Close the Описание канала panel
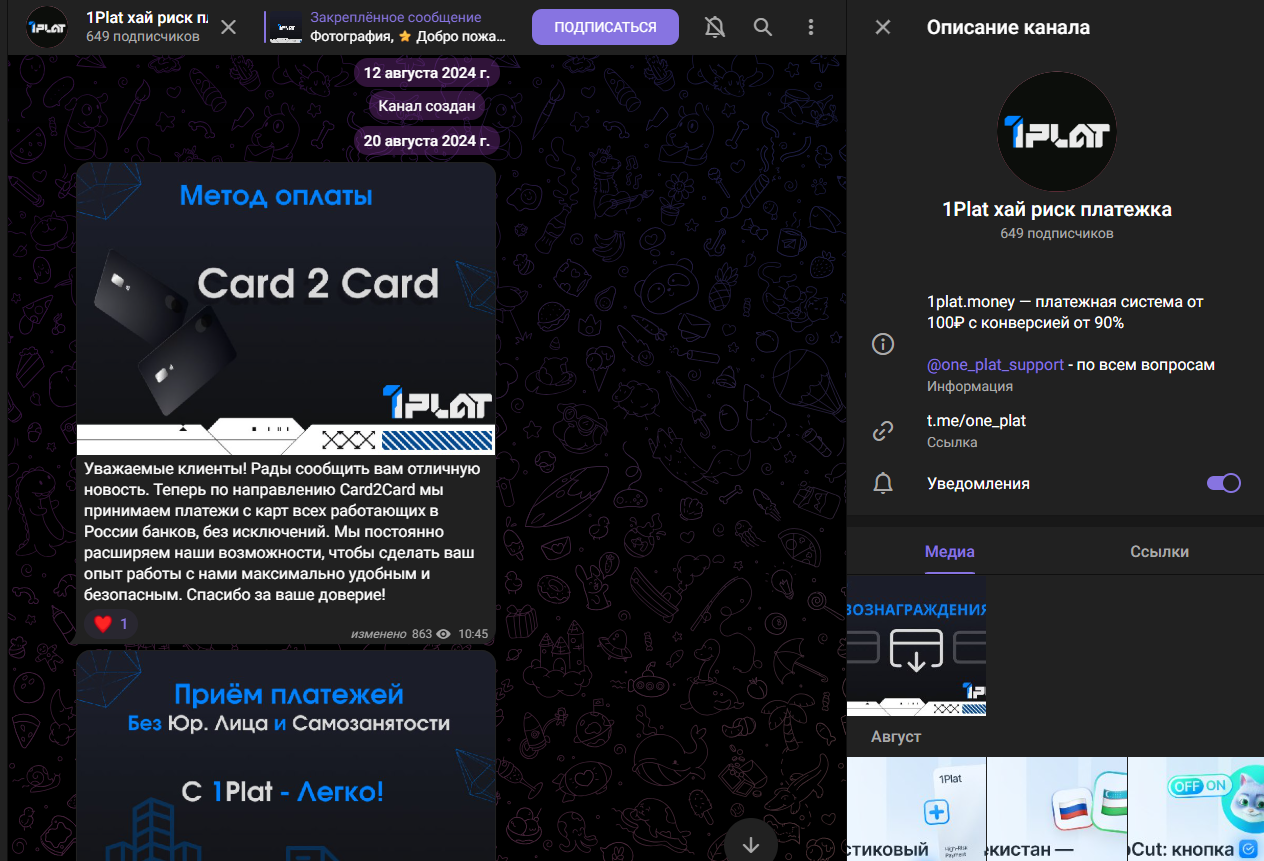Viewport: 1264px width, 861px height. (x=883, y=27)
